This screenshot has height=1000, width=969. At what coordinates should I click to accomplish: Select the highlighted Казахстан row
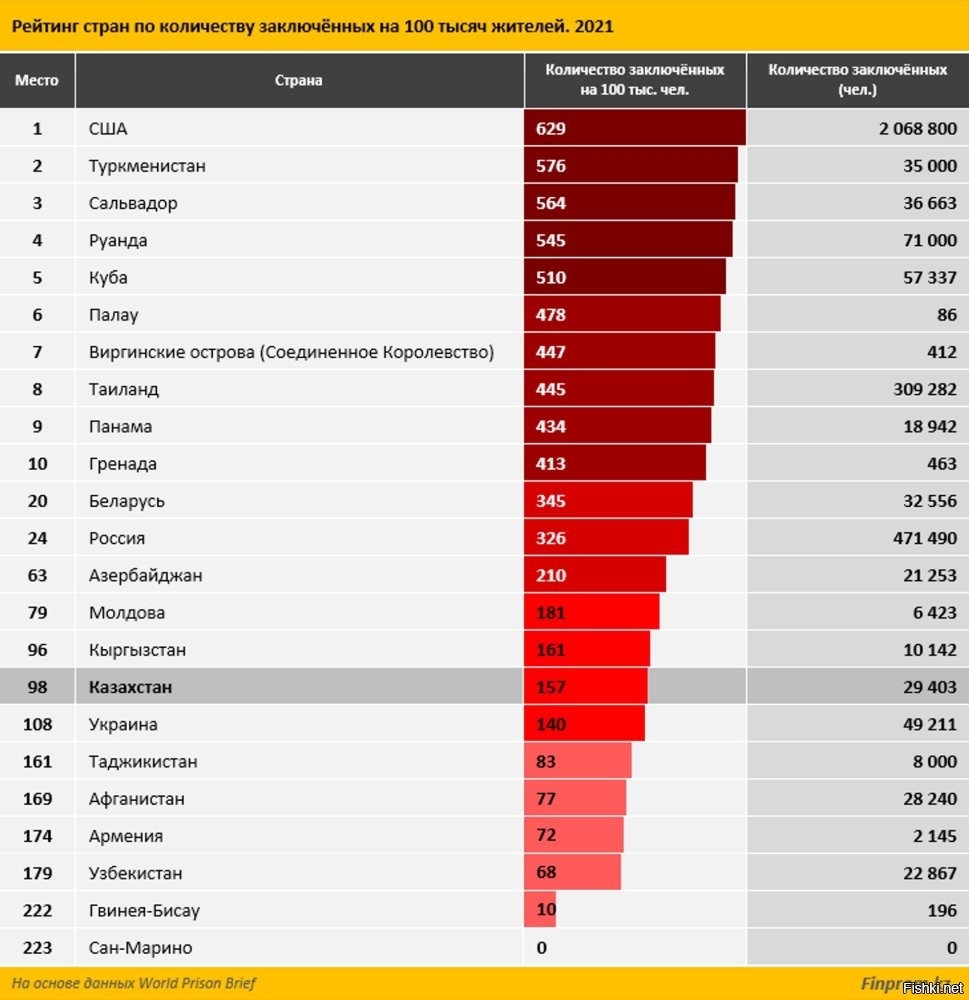click(484, 687)
